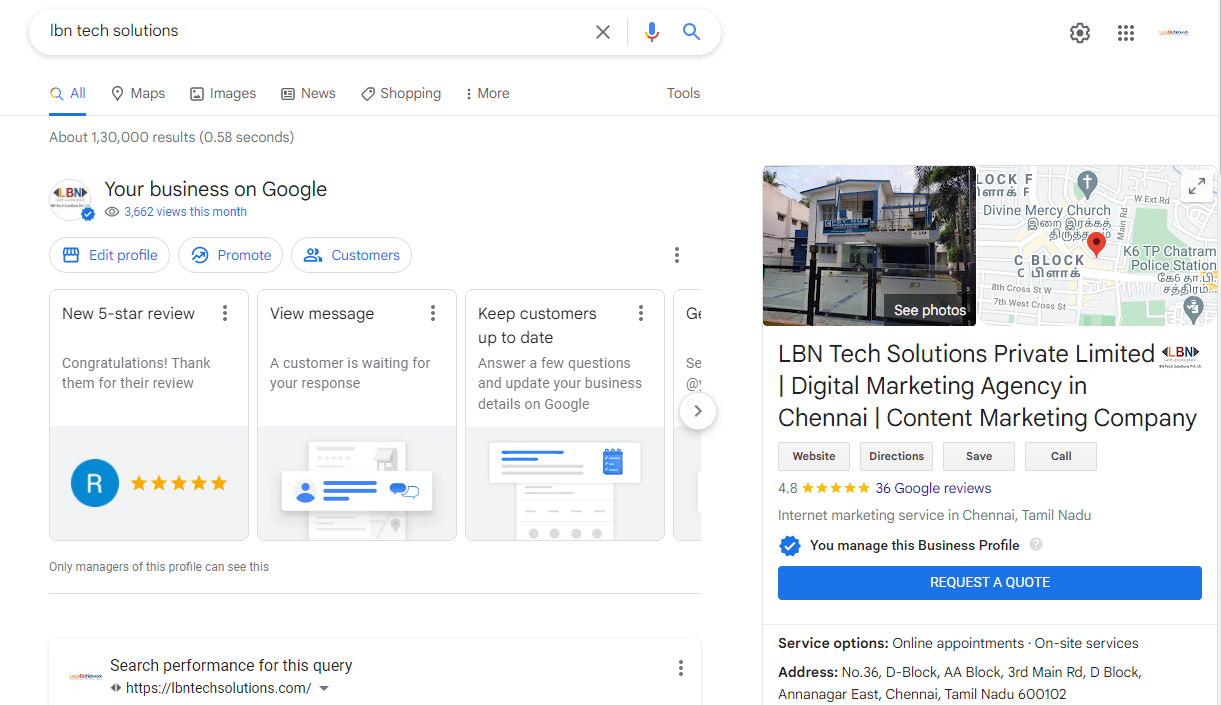Click Divine Mercy Church label on map
The image size is (1221, 705).
click(x=1047, y=211)
